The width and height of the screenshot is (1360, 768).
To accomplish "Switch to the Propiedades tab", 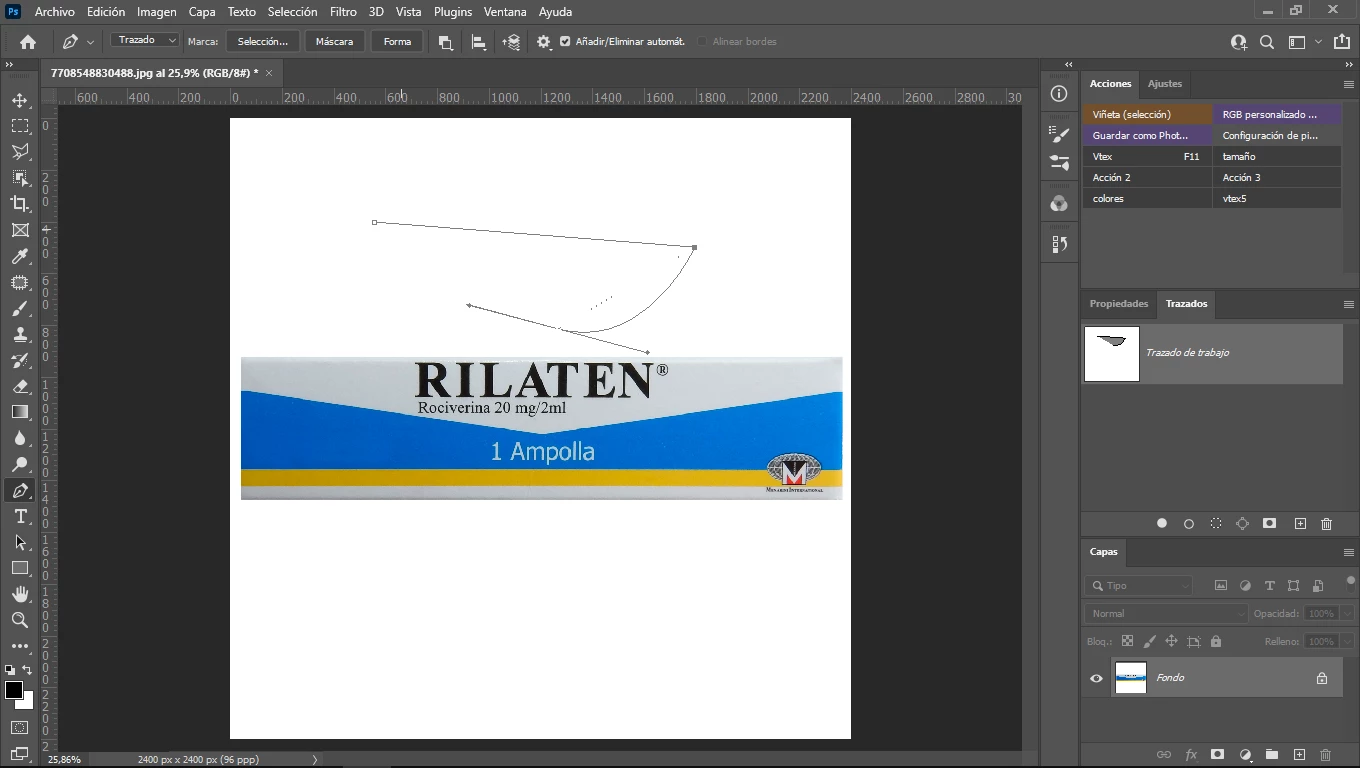I will [x=1119, y=304].
